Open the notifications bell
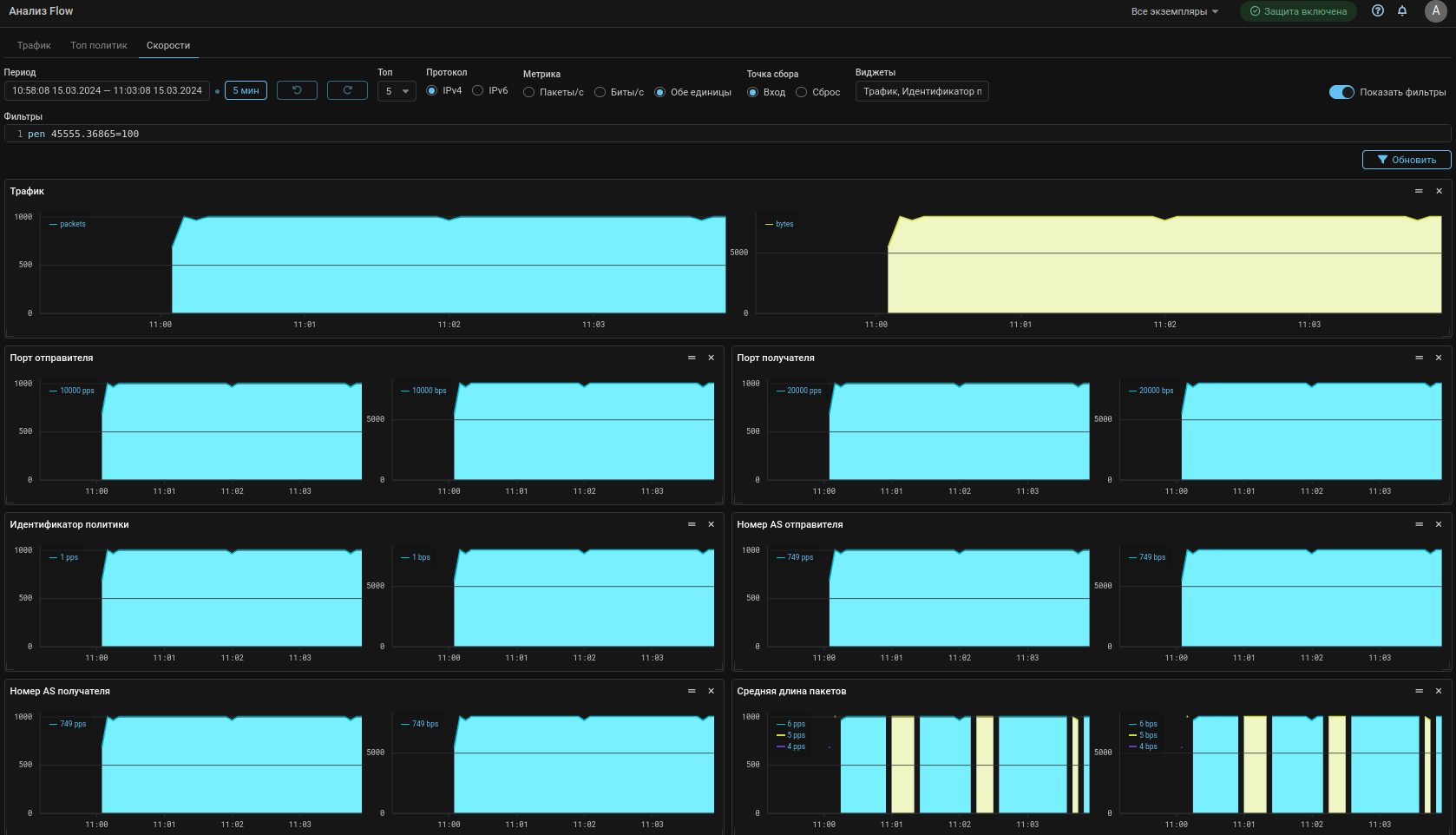 point(1402,11)
